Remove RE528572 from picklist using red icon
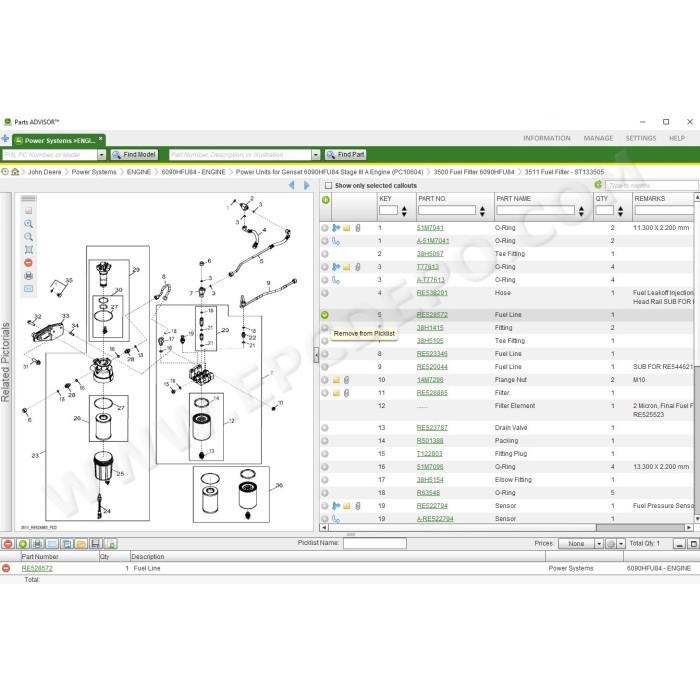 tap(6, 568)
